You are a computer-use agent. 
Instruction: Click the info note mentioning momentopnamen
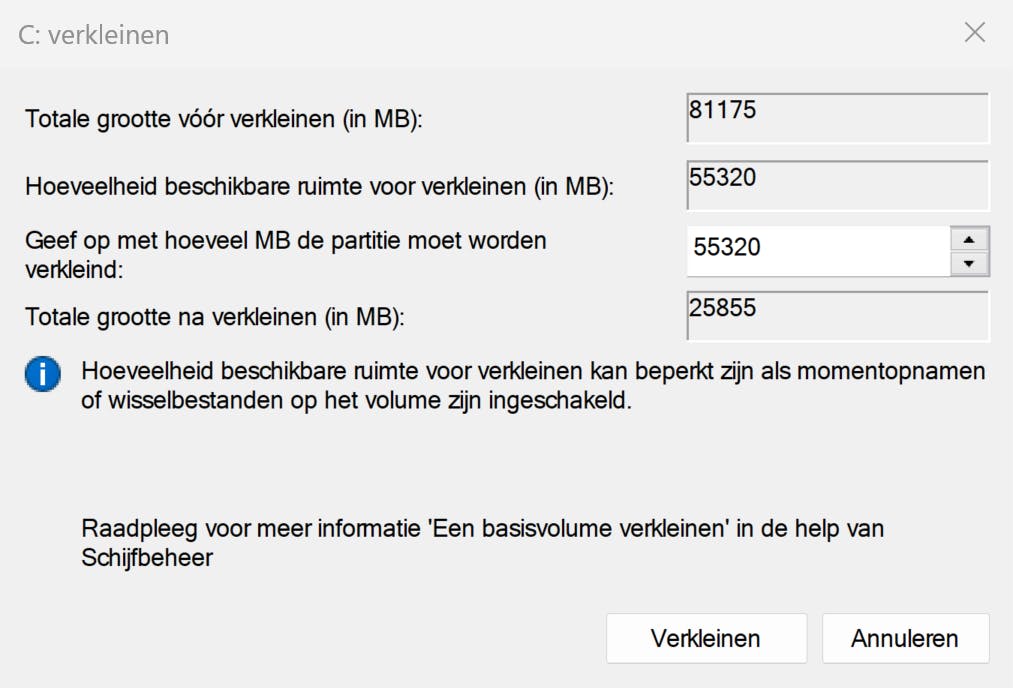click(x=533, y=372)
